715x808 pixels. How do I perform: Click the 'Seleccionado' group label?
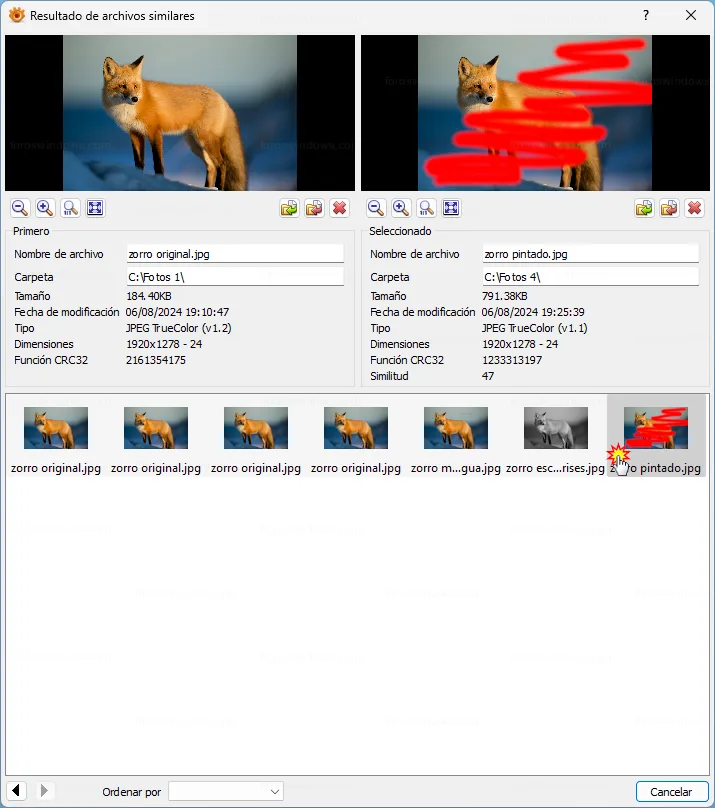pos(400,231)
